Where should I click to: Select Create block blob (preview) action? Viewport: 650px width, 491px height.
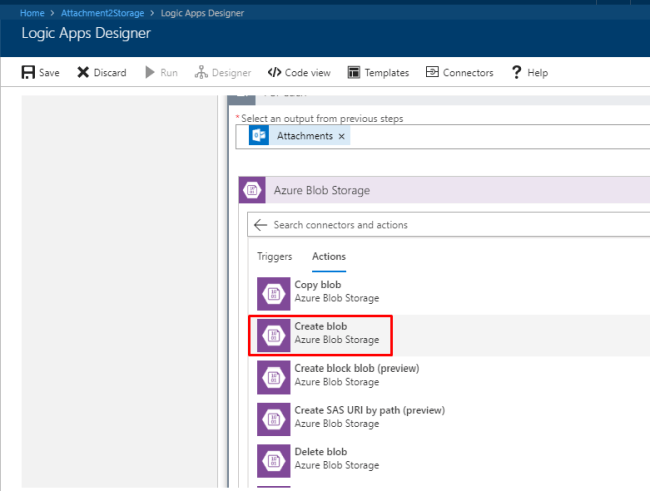pyautogui.click(x=357, y=368)
